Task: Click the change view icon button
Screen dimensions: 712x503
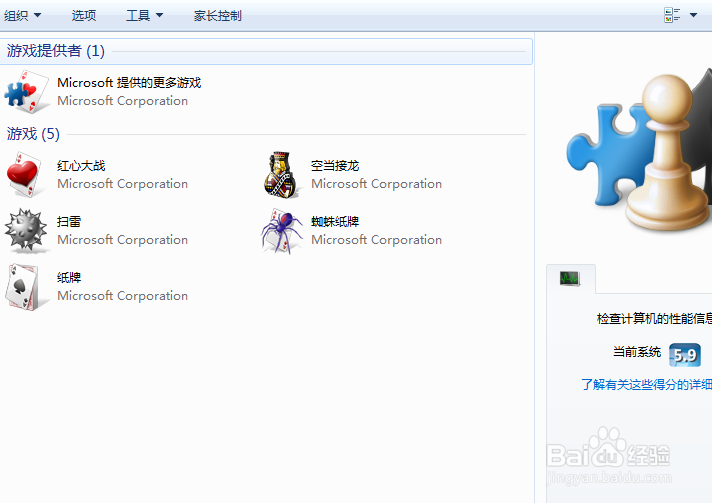Action: pos(672,15)
